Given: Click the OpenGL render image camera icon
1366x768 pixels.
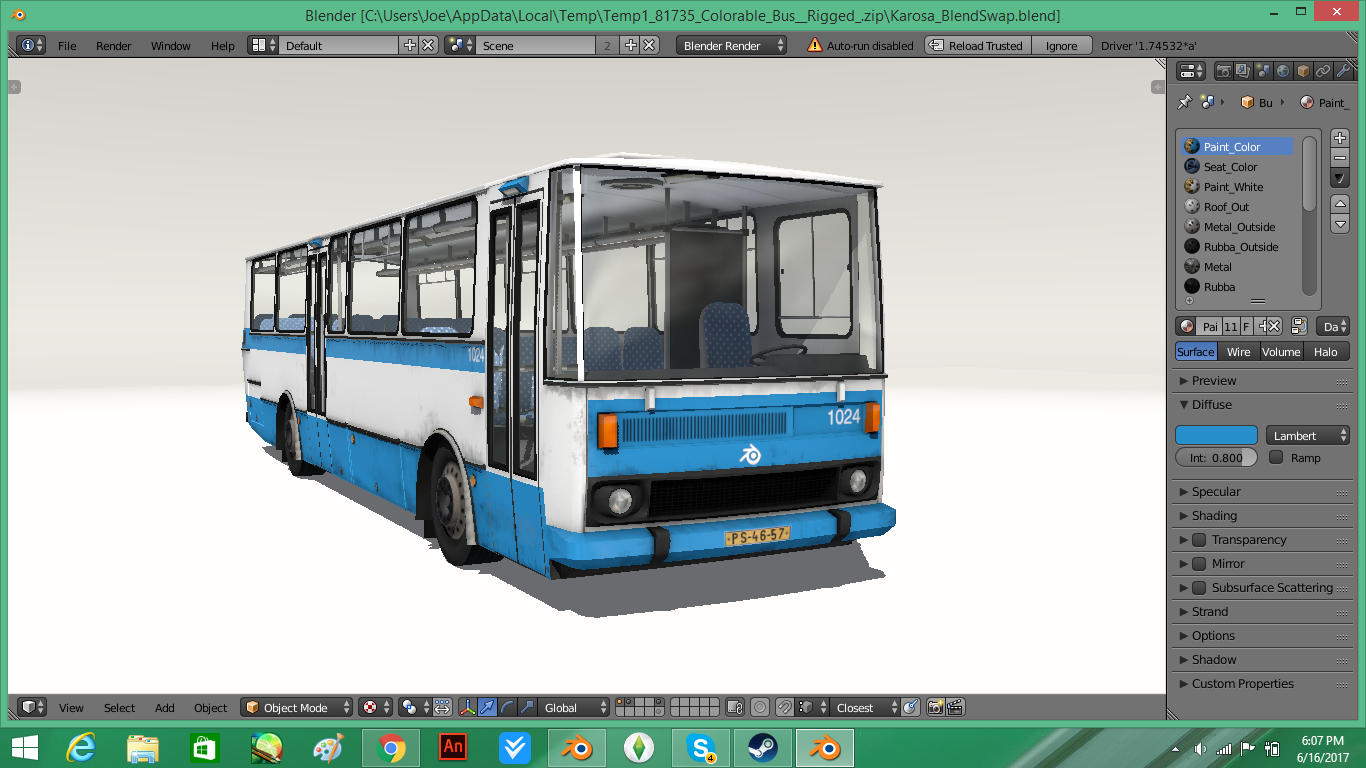Looking at the screenshot, I should [935, 707].
